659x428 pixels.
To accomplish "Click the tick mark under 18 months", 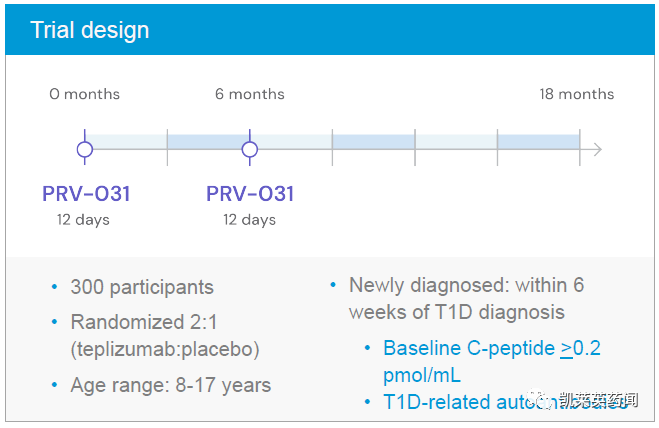I will (580, 150).
